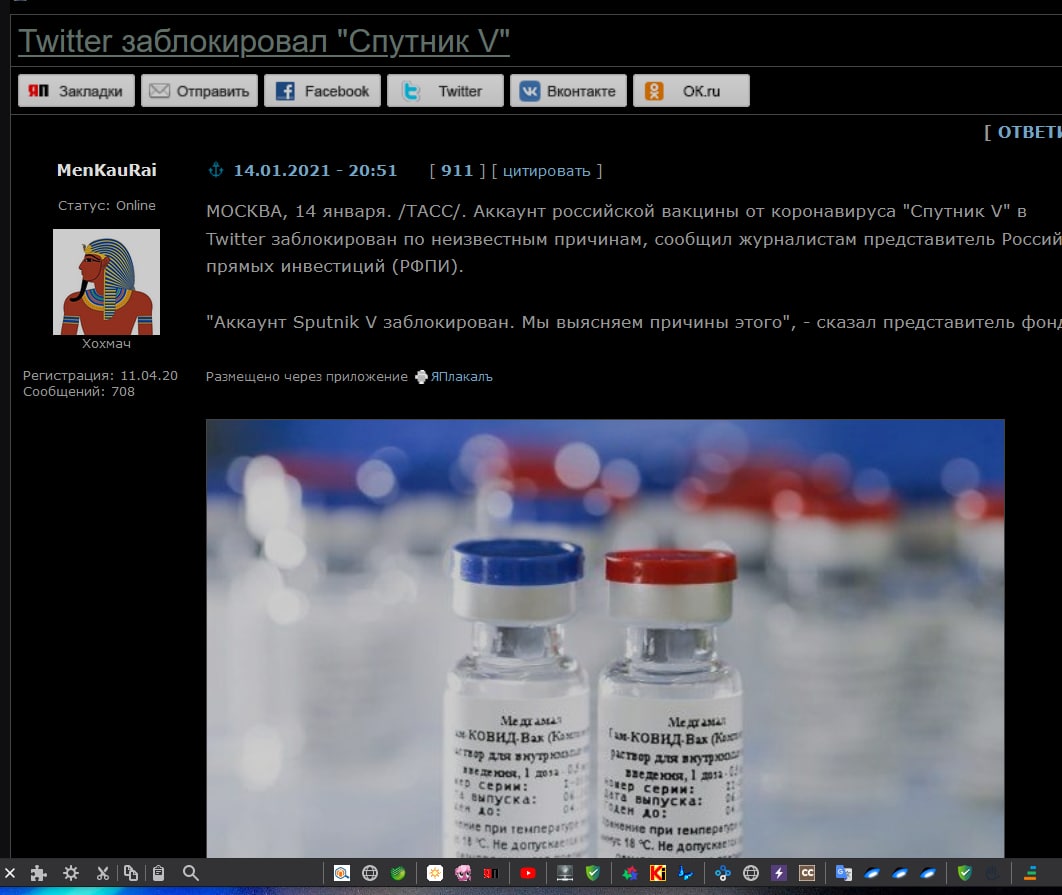Screen dimensions: 1062x895
Task: Click the brown CC captions icon
Action: [807, 873]
